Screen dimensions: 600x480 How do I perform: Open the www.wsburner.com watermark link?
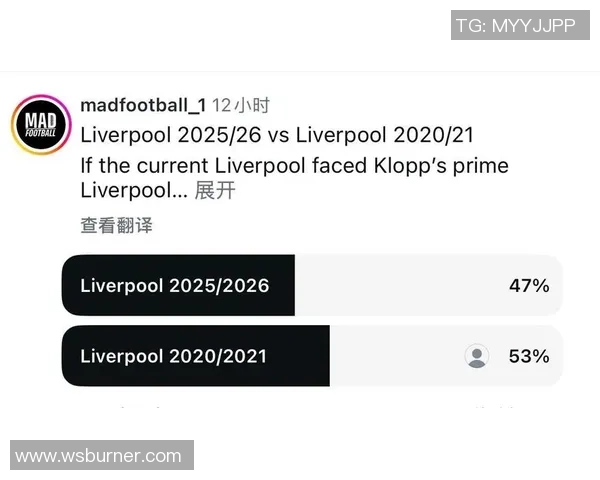tap(99, 456)
